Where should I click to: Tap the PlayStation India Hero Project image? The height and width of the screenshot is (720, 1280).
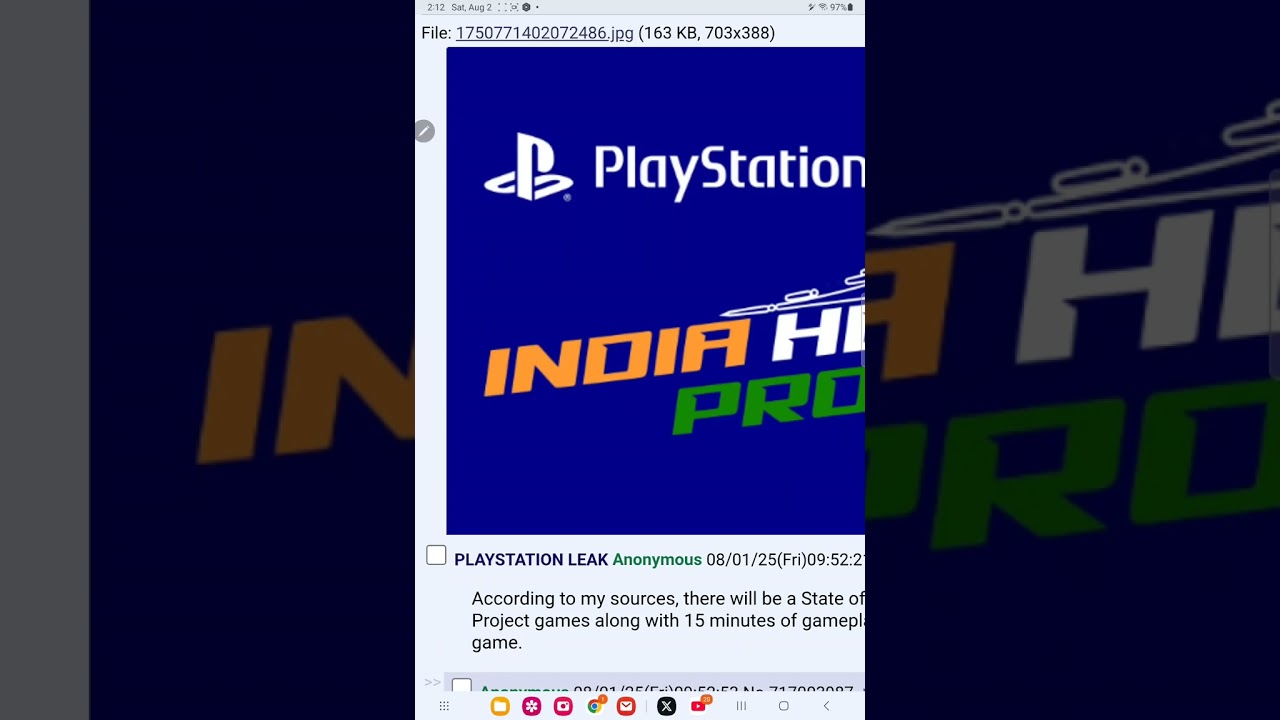[655, 291]
